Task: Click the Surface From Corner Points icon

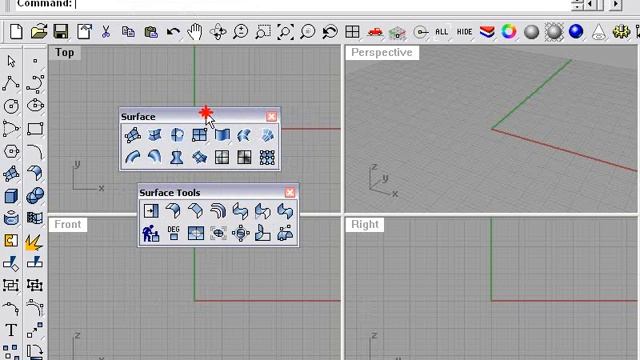Action: click(x=133, y=135)
